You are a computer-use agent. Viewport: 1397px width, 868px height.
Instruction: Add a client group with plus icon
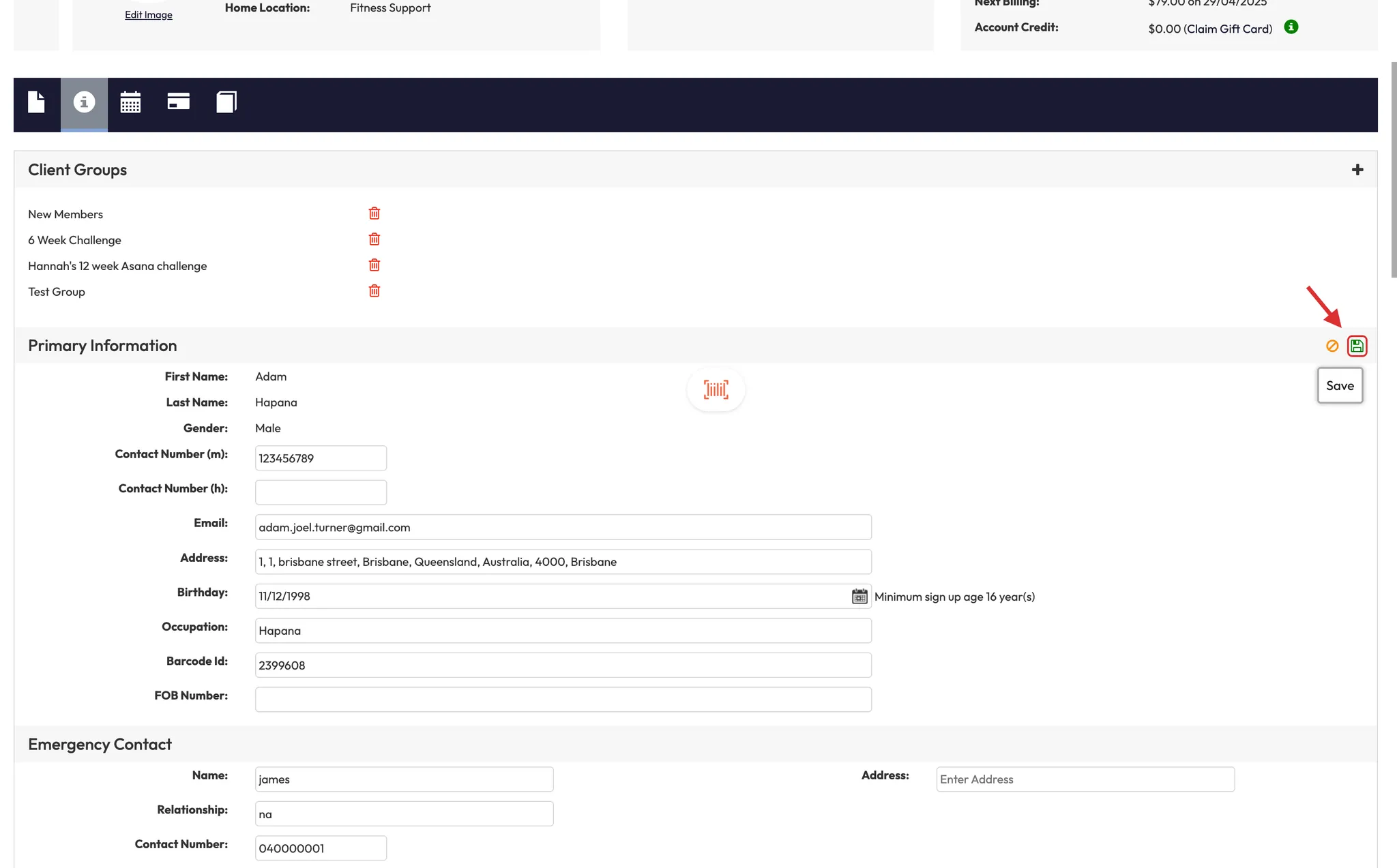tap(1357, 170)
